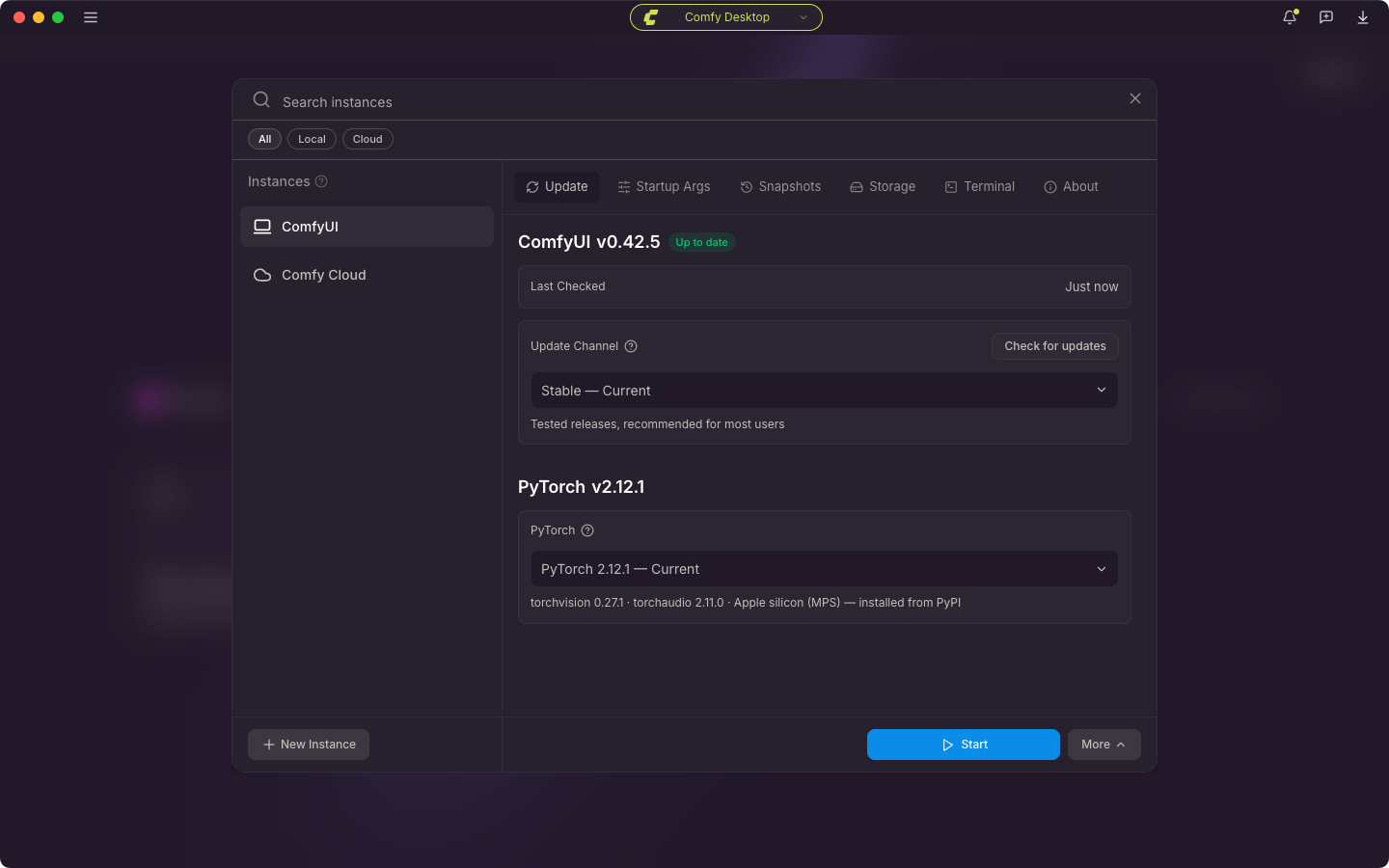Click the Instances help icon

point(321,181)
